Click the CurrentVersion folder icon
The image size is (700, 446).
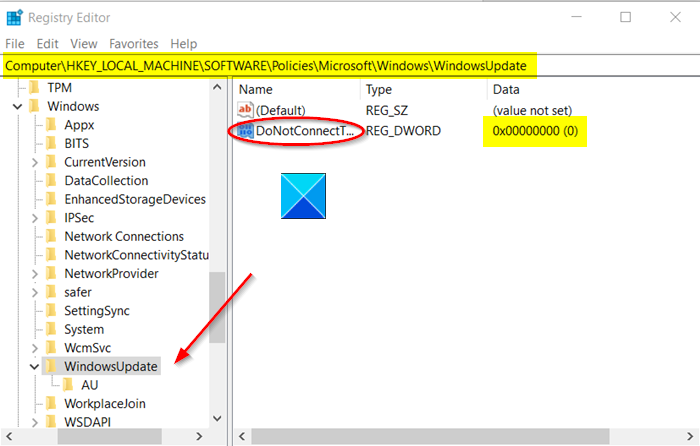(x=51, y=162)
